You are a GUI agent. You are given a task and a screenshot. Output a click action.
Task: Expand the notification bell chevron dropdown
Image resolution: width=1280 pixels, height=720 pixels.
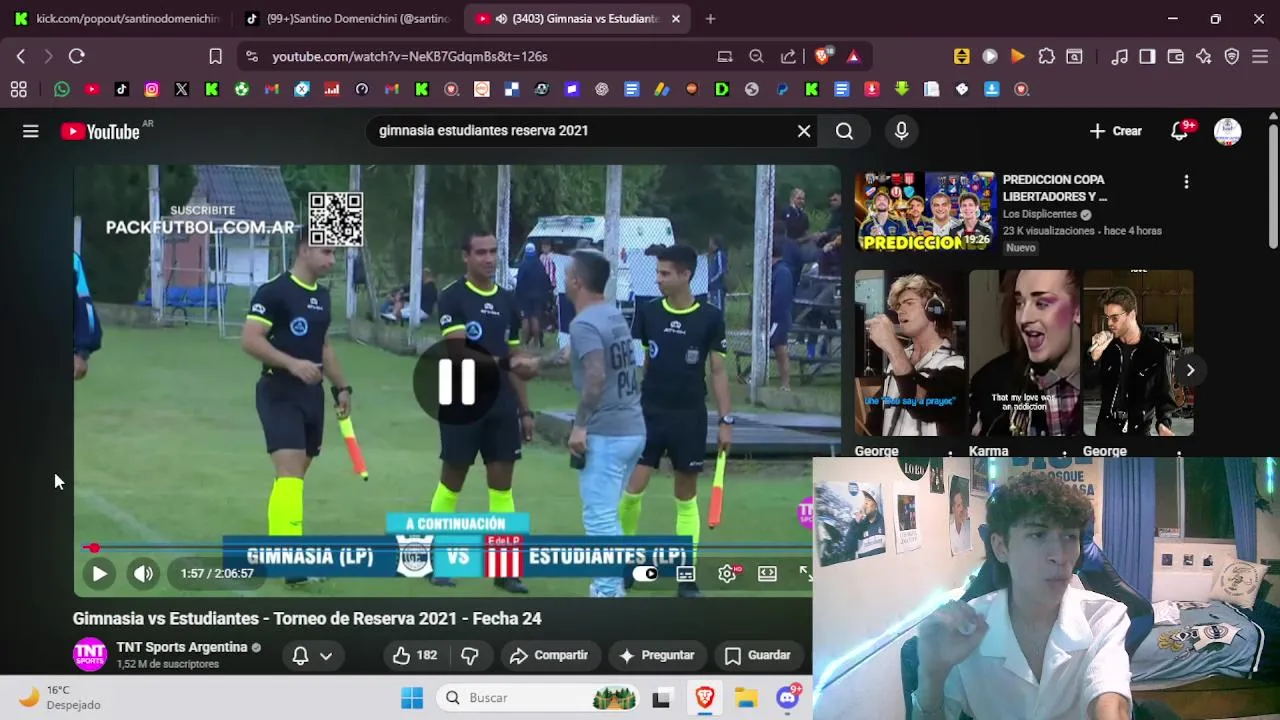(x=326, y=656)
